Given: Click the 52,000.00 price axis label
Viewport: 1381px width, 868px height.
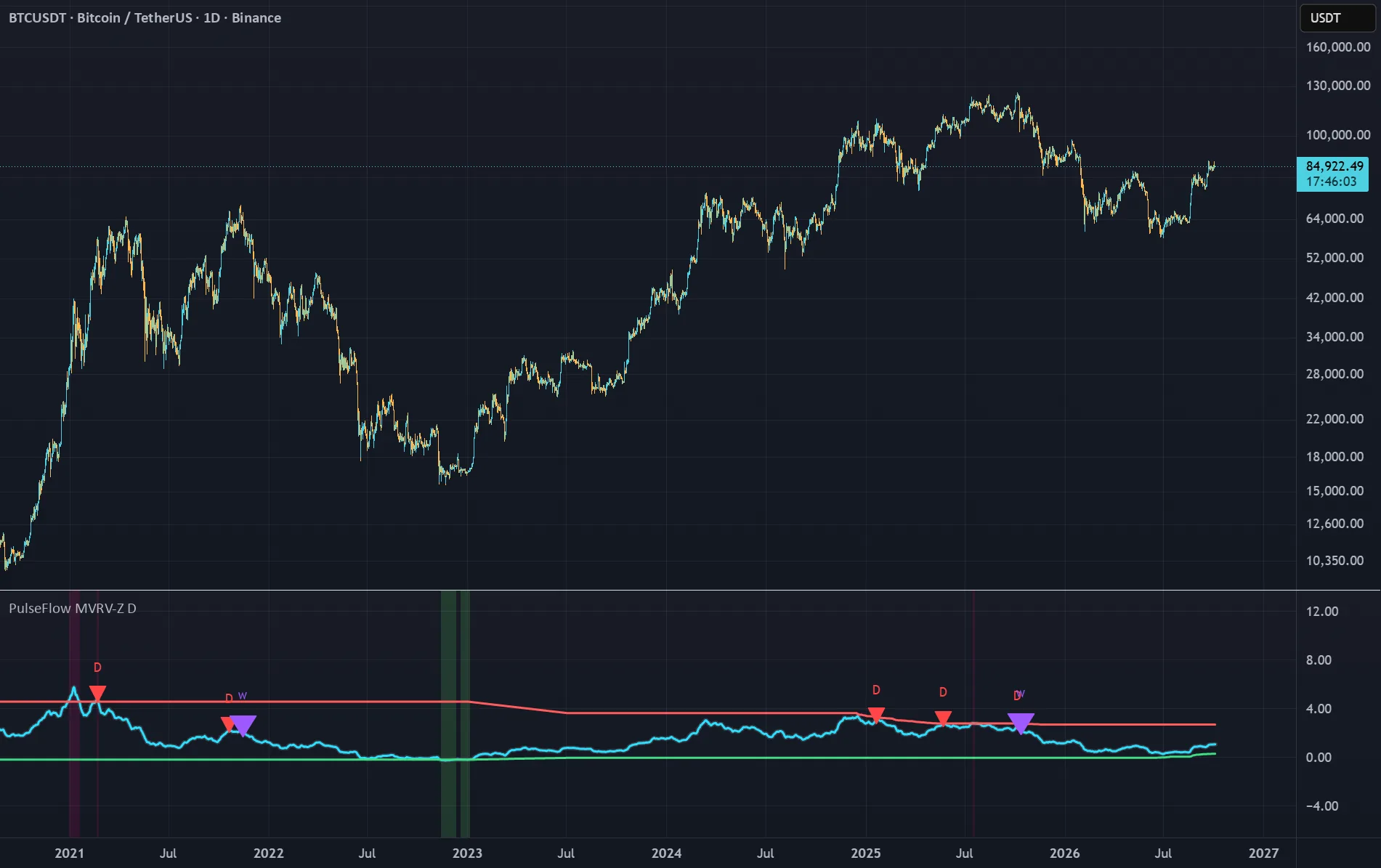Looking at the screenshot, I should (1335, 258).
